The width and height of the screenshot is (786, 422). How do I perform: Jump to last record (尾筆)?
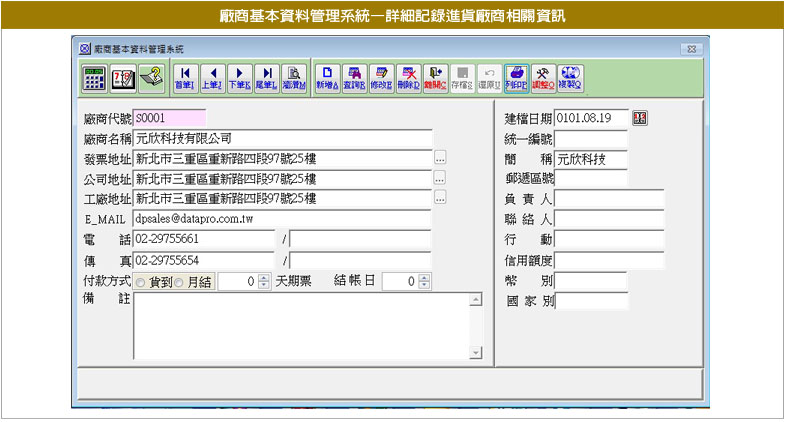point(266,78)
